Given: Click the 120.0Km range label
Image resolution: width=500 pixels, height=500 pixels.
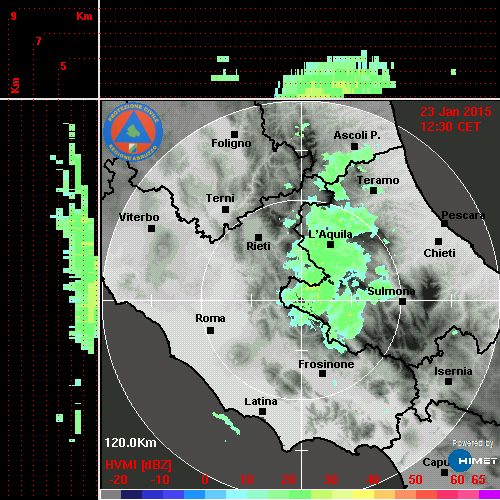Looking at the screenshot, I should (x=130, y=443).
